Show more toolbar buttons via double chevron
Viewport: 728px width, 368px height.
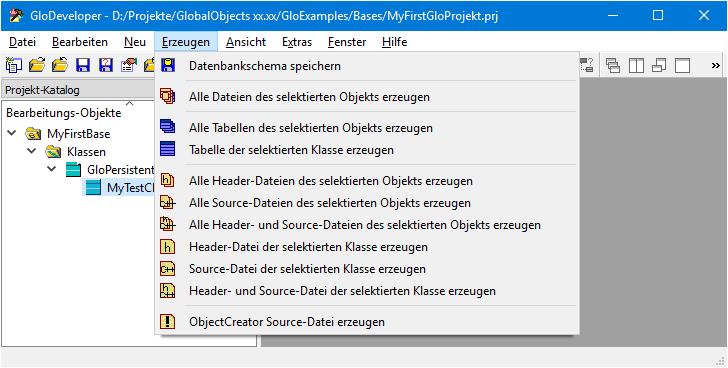tap(715, 65)
